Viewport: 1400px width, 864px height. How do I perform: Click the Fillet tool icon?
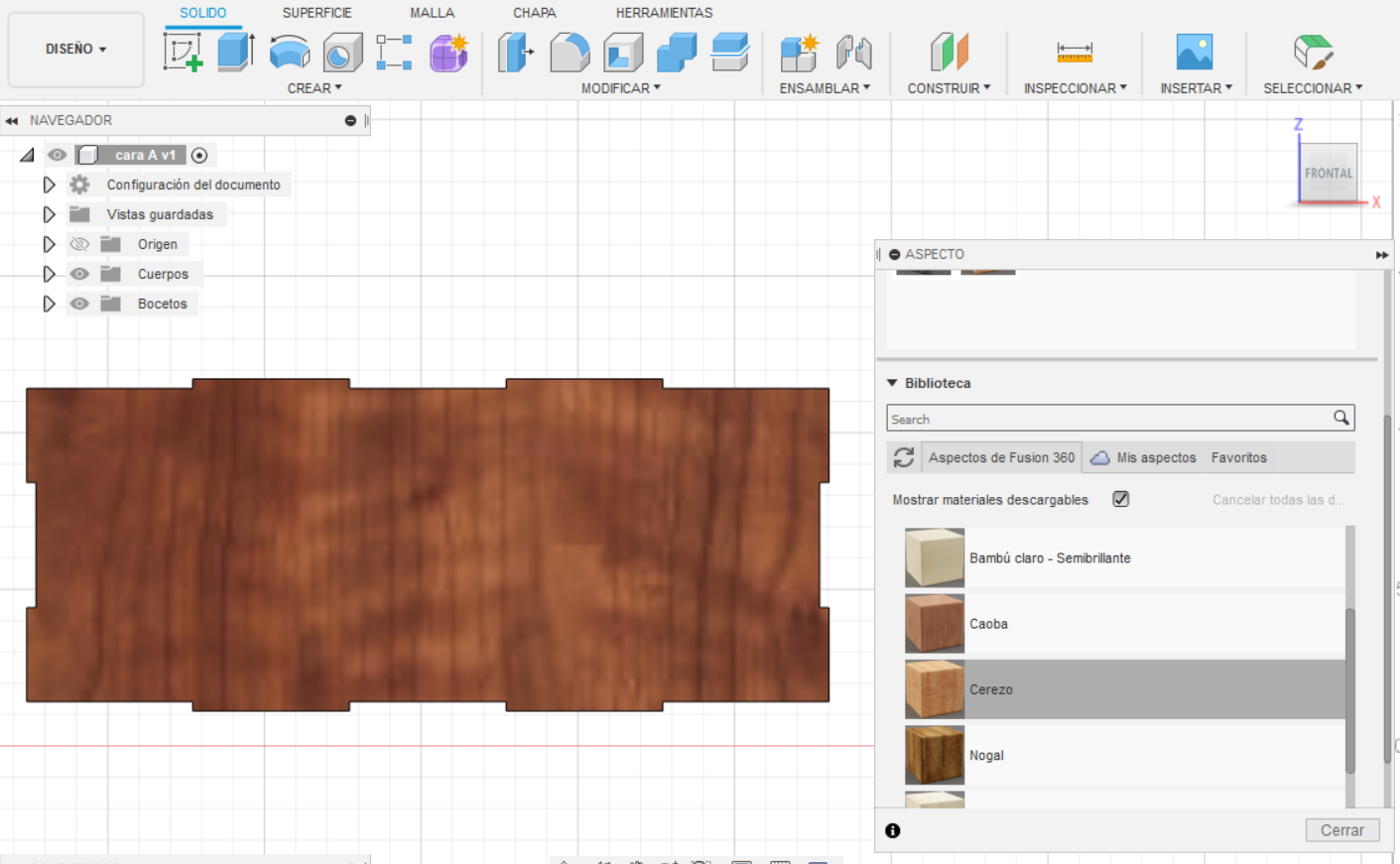(x=570, y=52)
